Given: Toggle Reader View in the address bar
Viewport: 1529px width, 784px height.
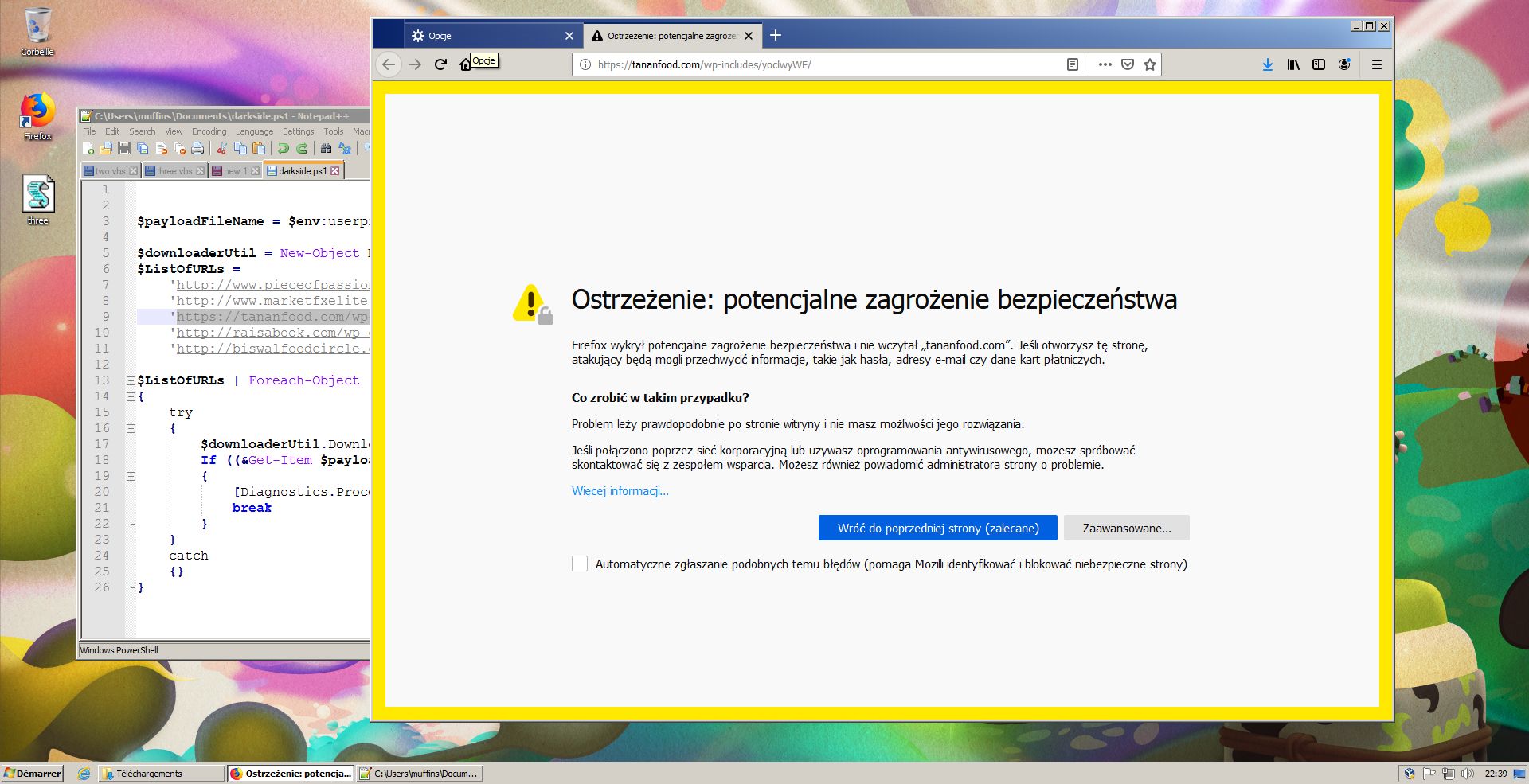Looking at the screenshot, I should pos(1074,64).
